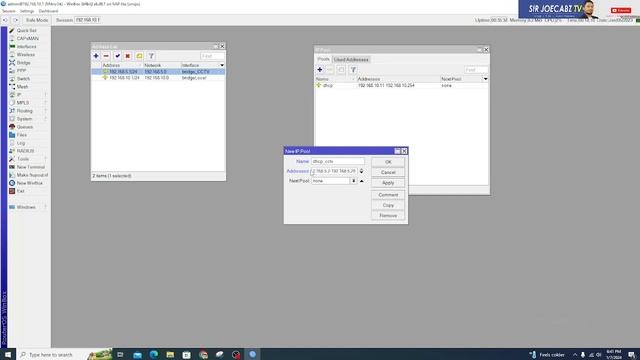Add new pool with plus icon
This screenshot has height=360, width=640.
click(x=320, y=70)
